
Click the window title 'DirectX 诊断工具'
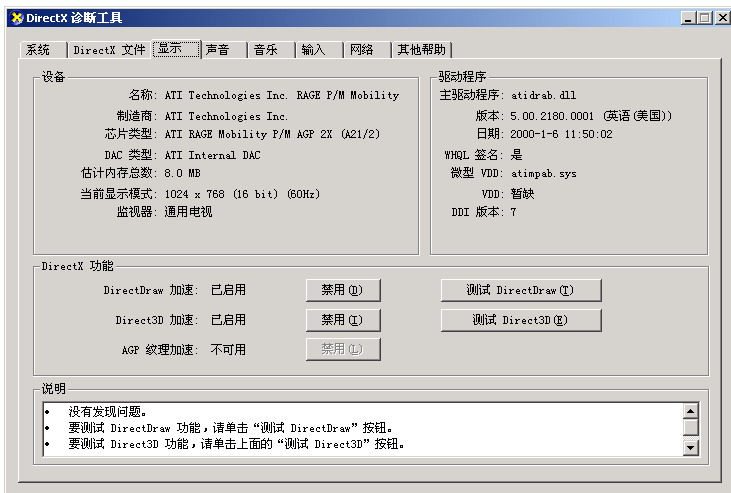click(74, 18)
